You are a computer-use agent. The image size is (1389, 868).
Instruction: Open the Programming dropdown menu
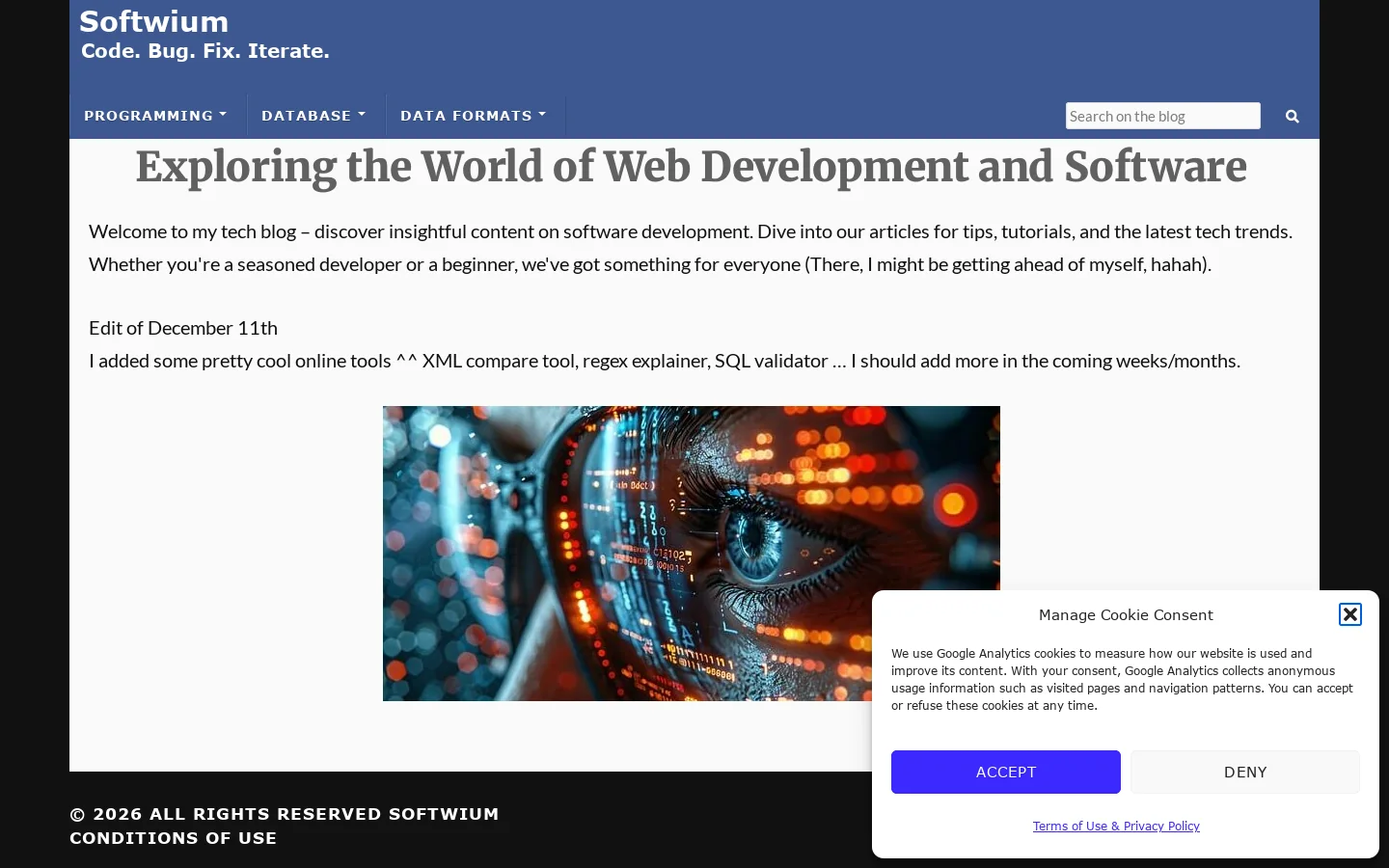[155, 116]
